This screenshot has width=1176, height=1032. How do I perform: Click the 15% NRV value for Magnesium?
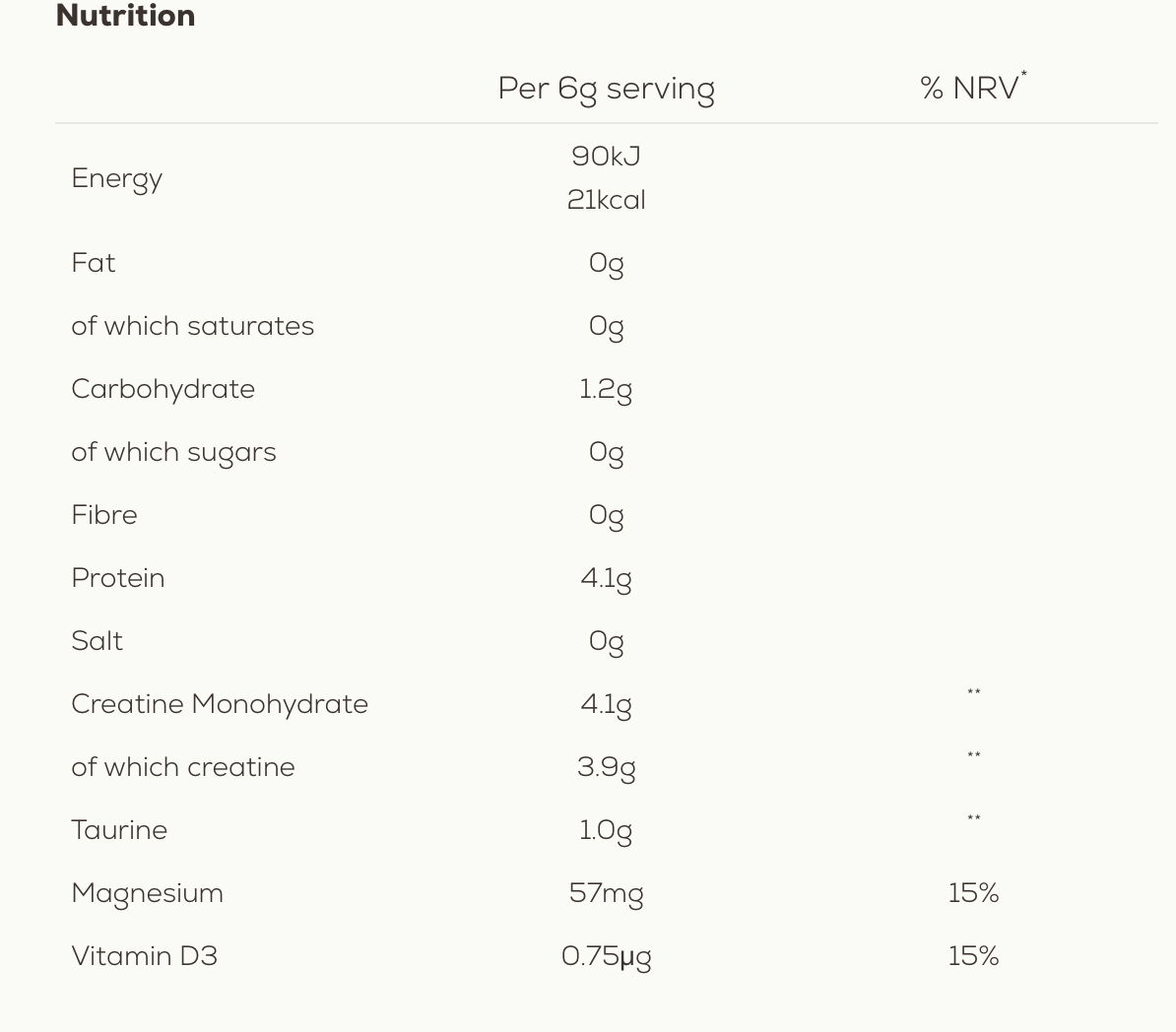pyautogui.click(x=973, y=893)
